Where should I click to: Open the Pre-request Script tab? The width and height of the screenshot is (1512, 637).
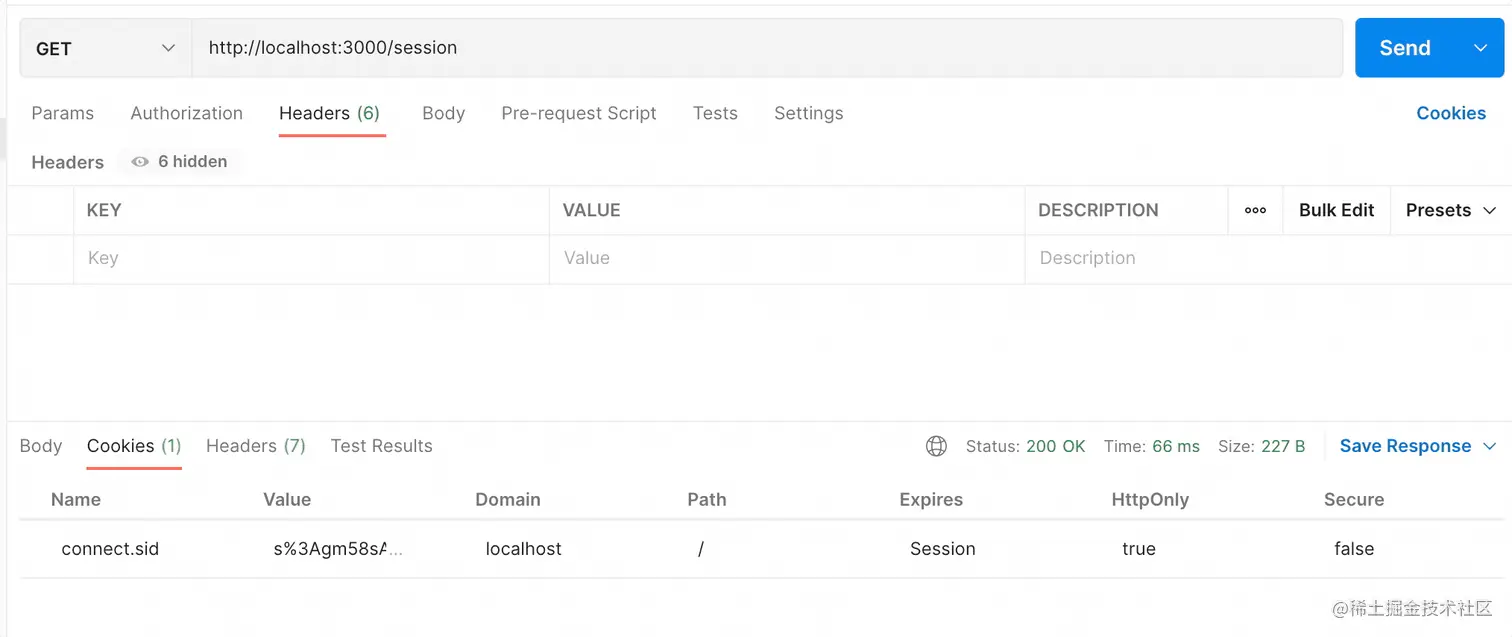coord(578,113)
